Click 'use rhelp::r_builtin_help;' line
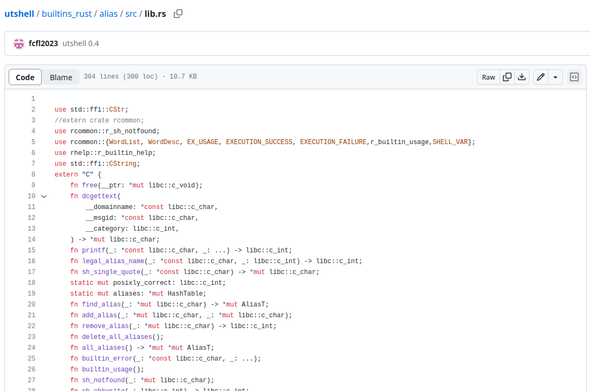Viewport: 590px width, 391px height. tap(105, 153)
